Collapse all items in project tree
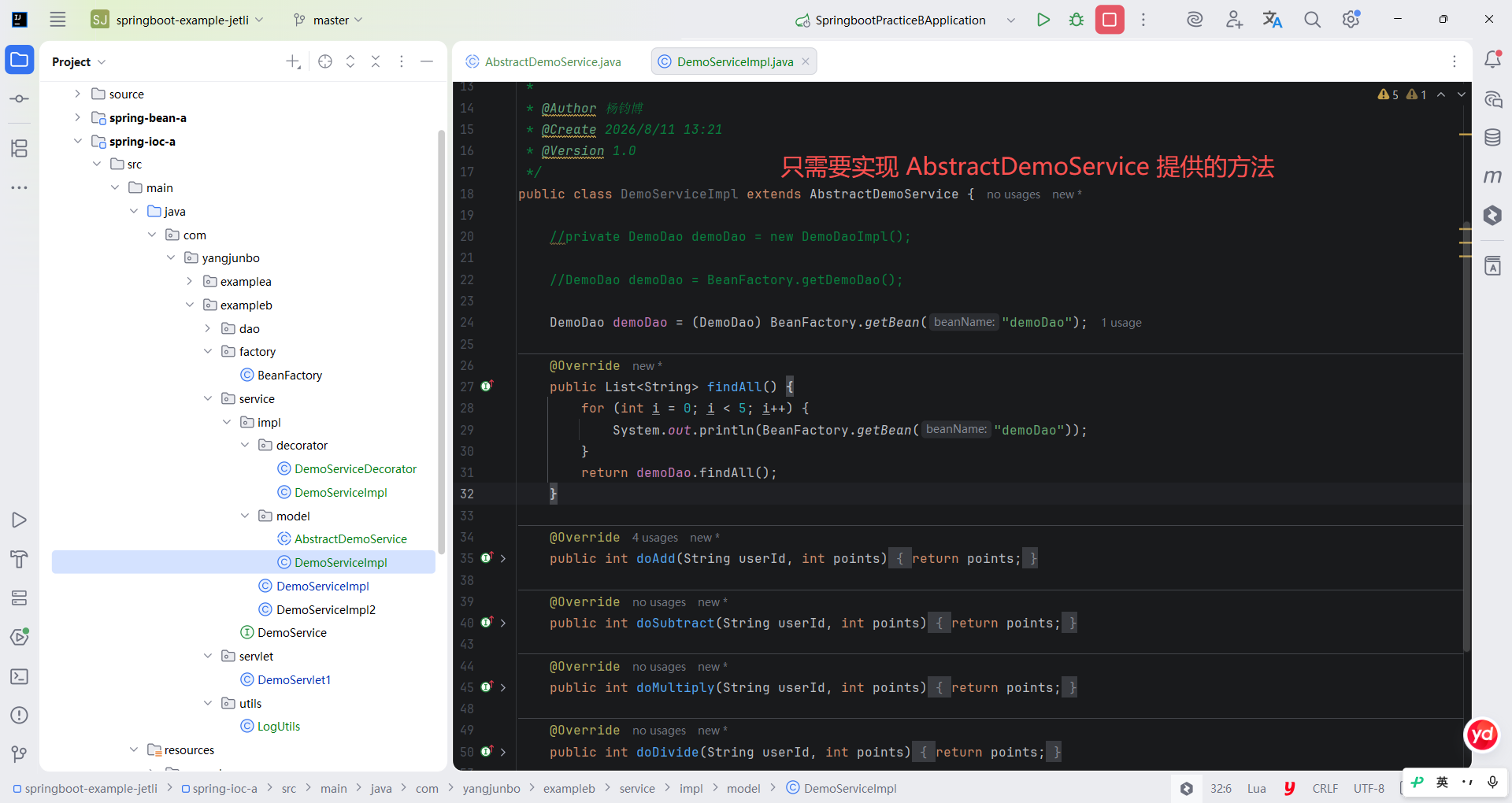Image resolution: width=1512 pixels, height=803 pixels. coord(376,61)
